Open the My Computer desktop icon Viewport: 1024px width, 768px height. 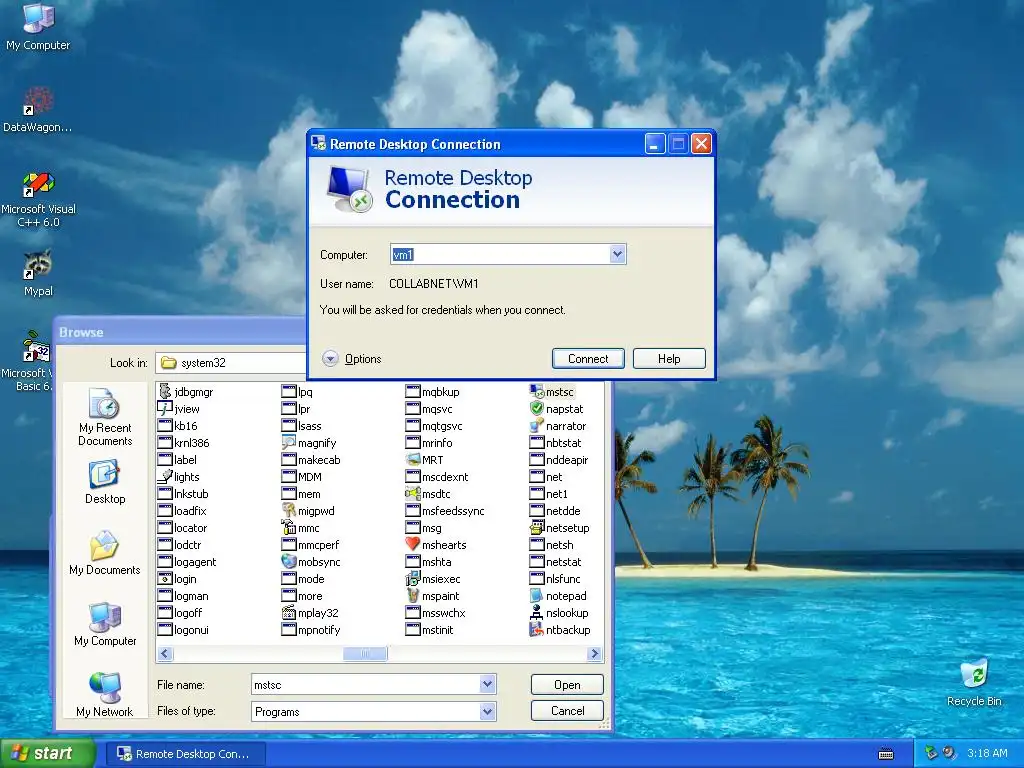tap(38, 26)
